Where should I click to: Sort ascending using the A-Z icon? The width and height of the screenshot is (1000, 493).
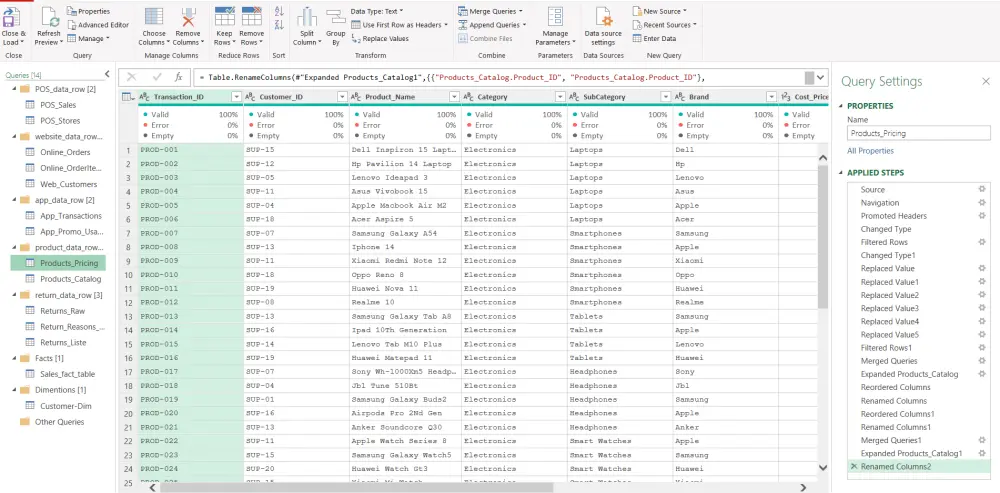click(x=279, y=11)
